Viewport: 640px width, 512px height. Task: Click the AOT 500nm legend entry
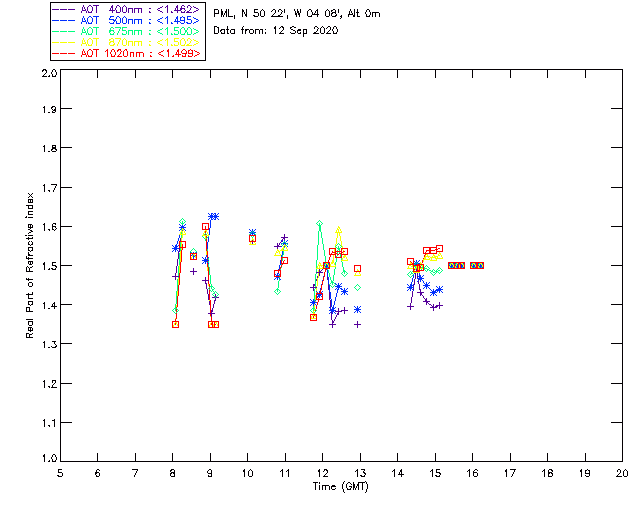(126, 20)
